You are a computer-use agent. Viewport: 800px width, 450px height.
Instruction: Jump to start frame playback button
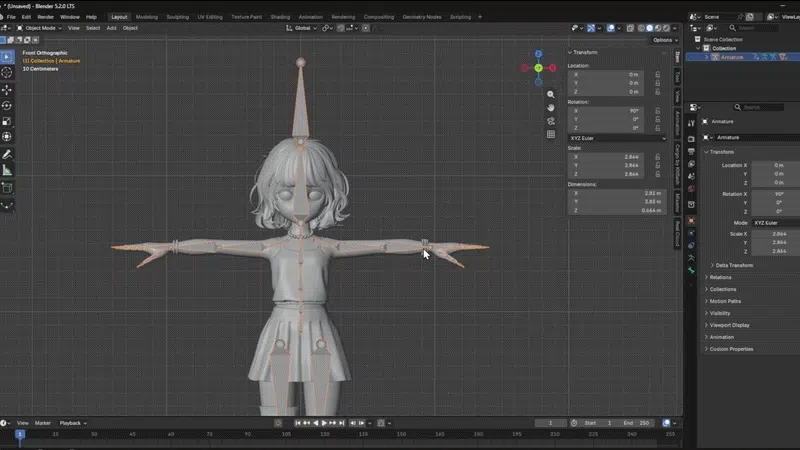(297, 423)
